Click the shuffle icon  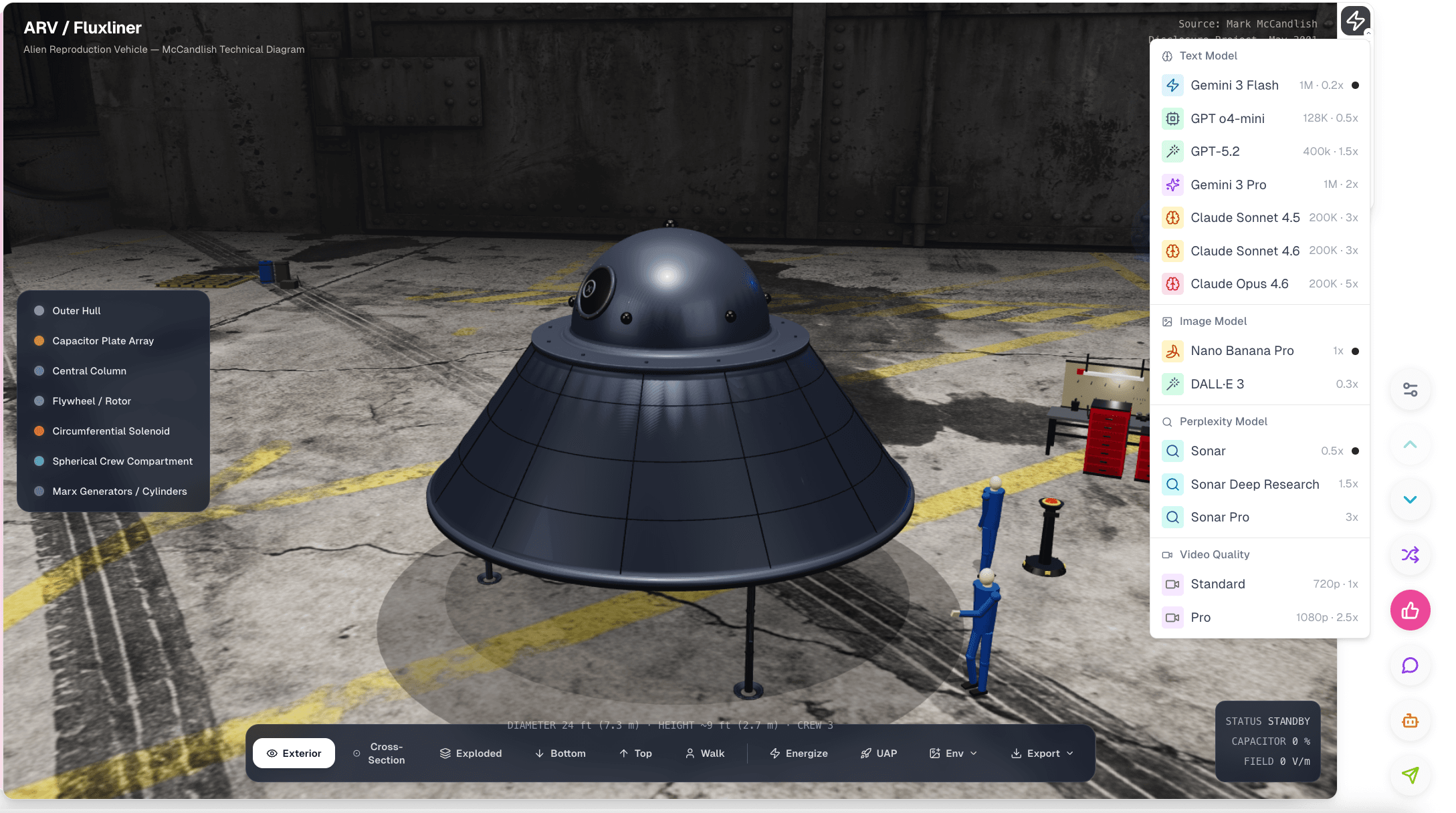[x=1410, y=554]
